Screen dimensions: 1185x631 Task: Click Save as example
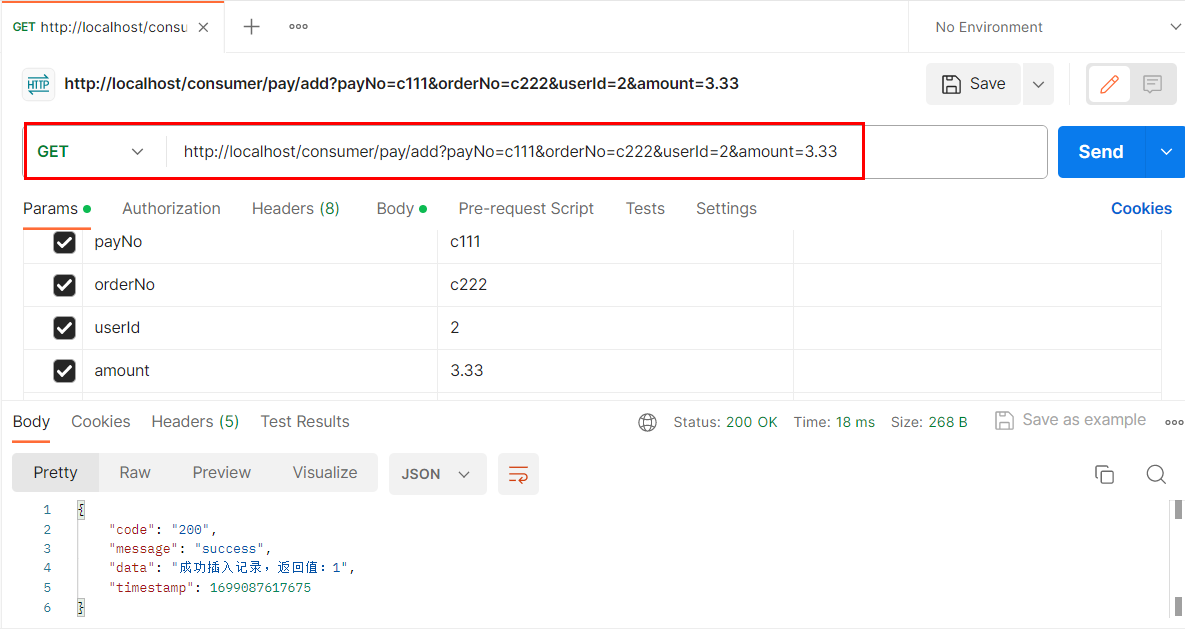coord(1071,420)
